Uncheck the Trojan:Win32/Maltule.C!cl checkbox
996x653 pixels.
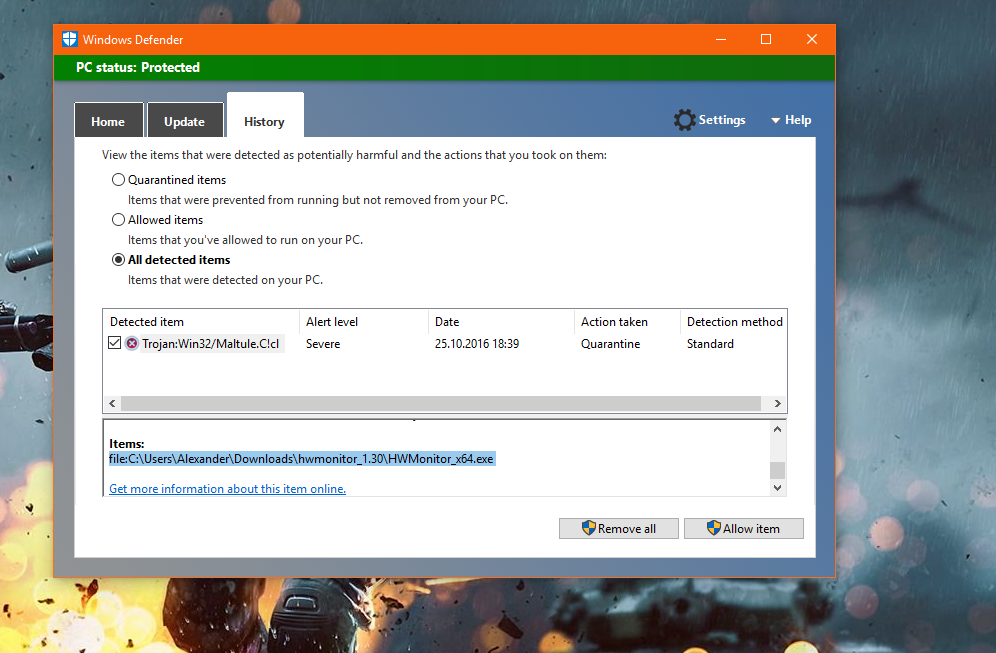114,343
